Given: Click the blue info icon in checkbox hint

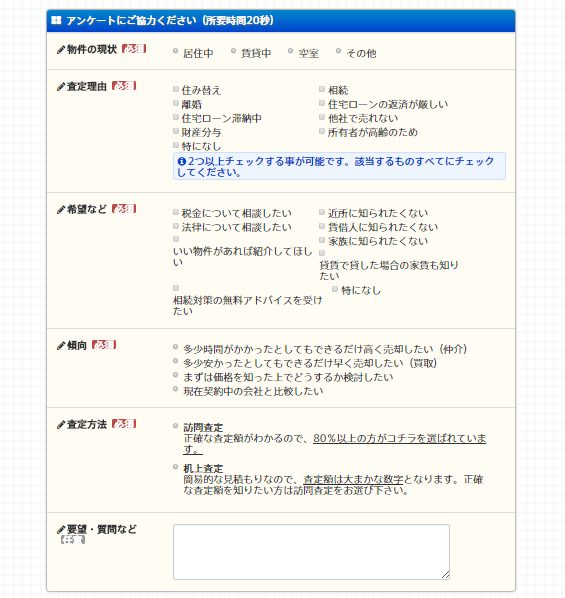Looking at the screenshot, I should tap(182, 161).
